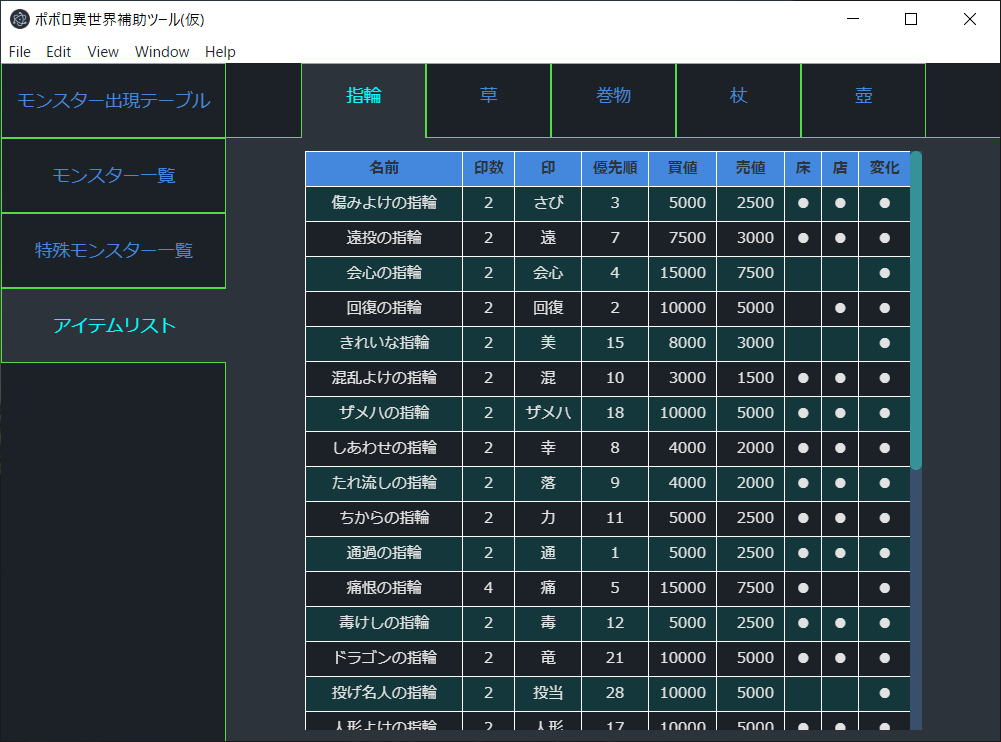Click the app icon in title bar
Image resolution: width=1001 pixels, height=742 pixels.
[x=20, y=19]
